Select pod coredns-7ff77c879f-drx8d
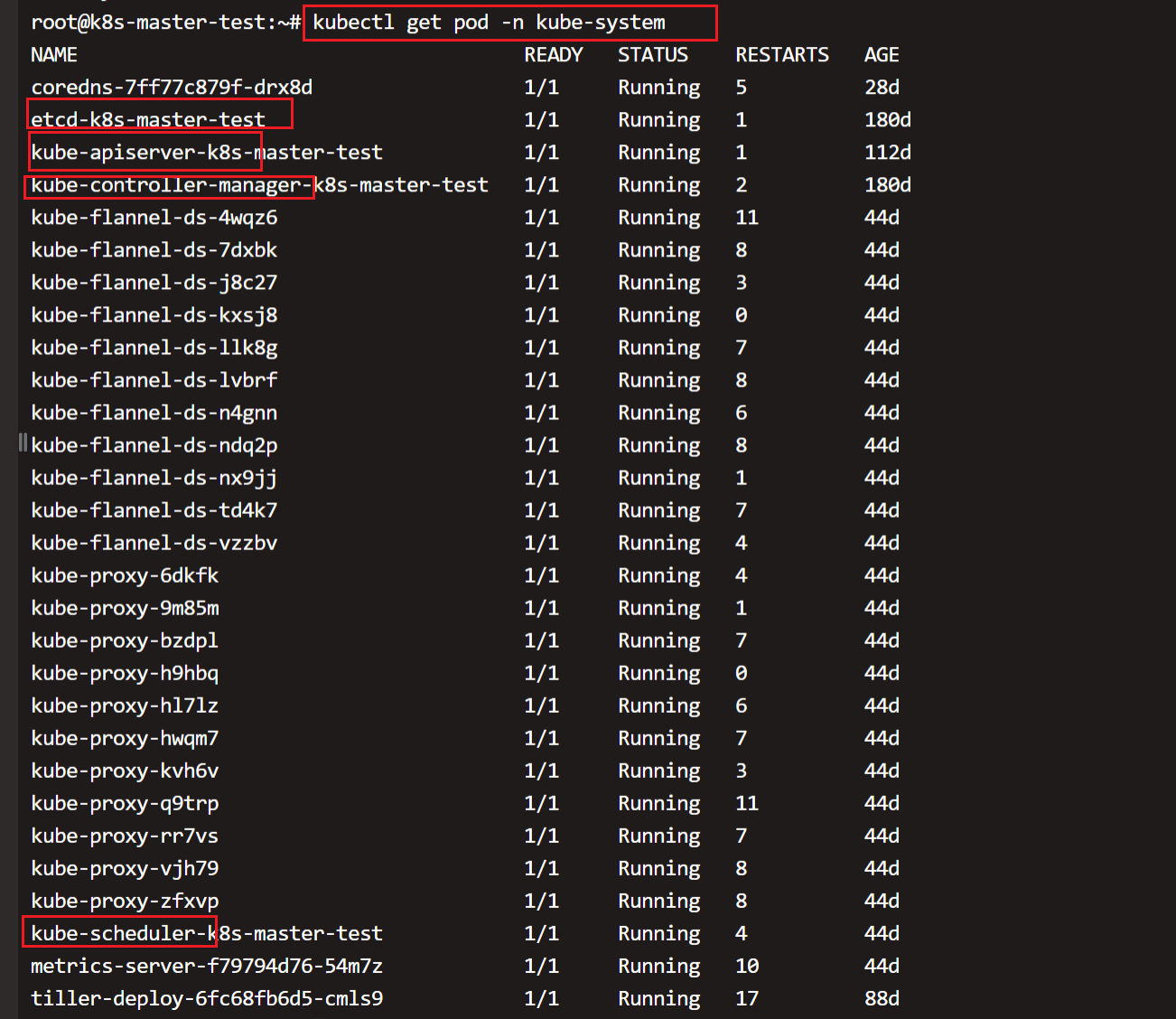This screenshot has height=1019, width=1176. point(172,88)
